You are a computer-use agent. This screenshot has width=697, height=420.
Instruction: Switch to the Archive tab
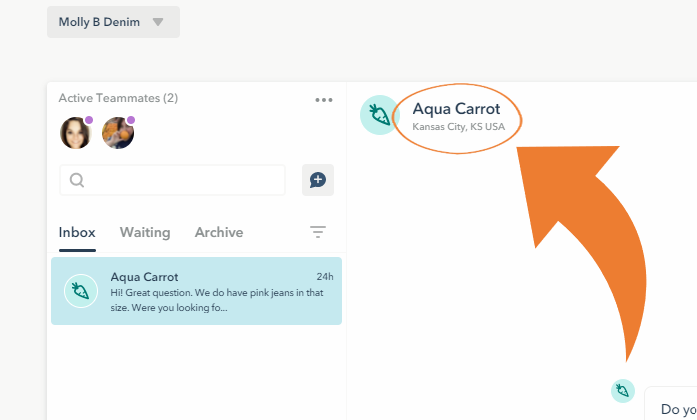(x=219, y=232)
